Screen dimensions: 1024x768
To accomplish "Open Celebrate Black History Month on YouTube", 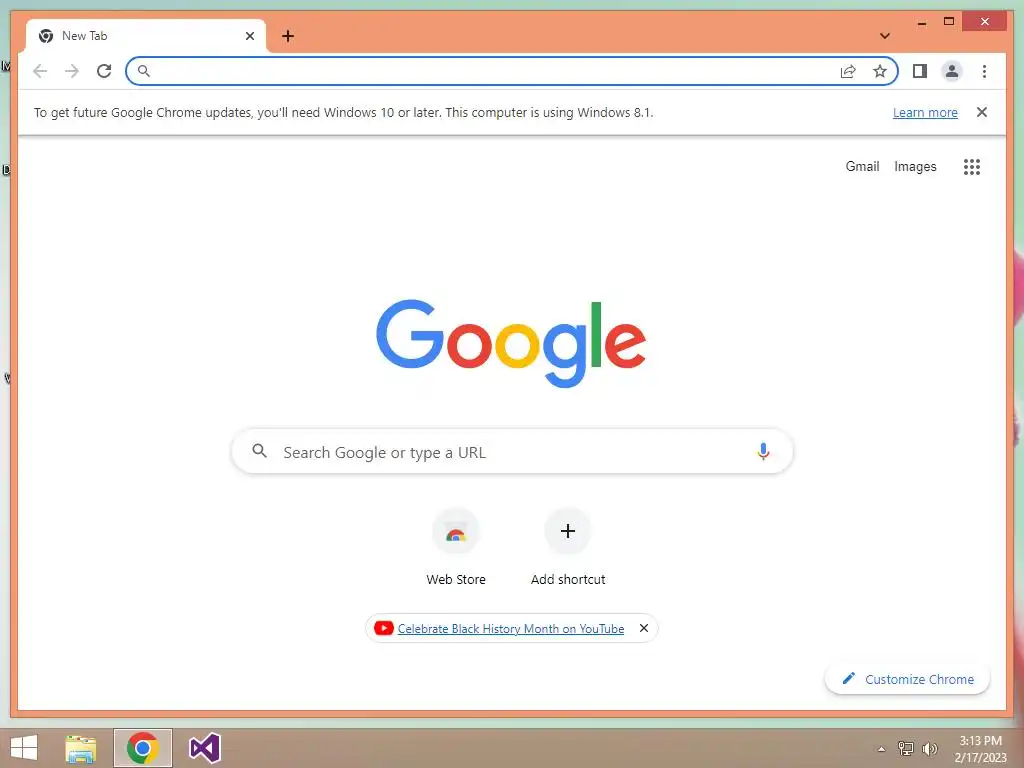I will 511,629.
